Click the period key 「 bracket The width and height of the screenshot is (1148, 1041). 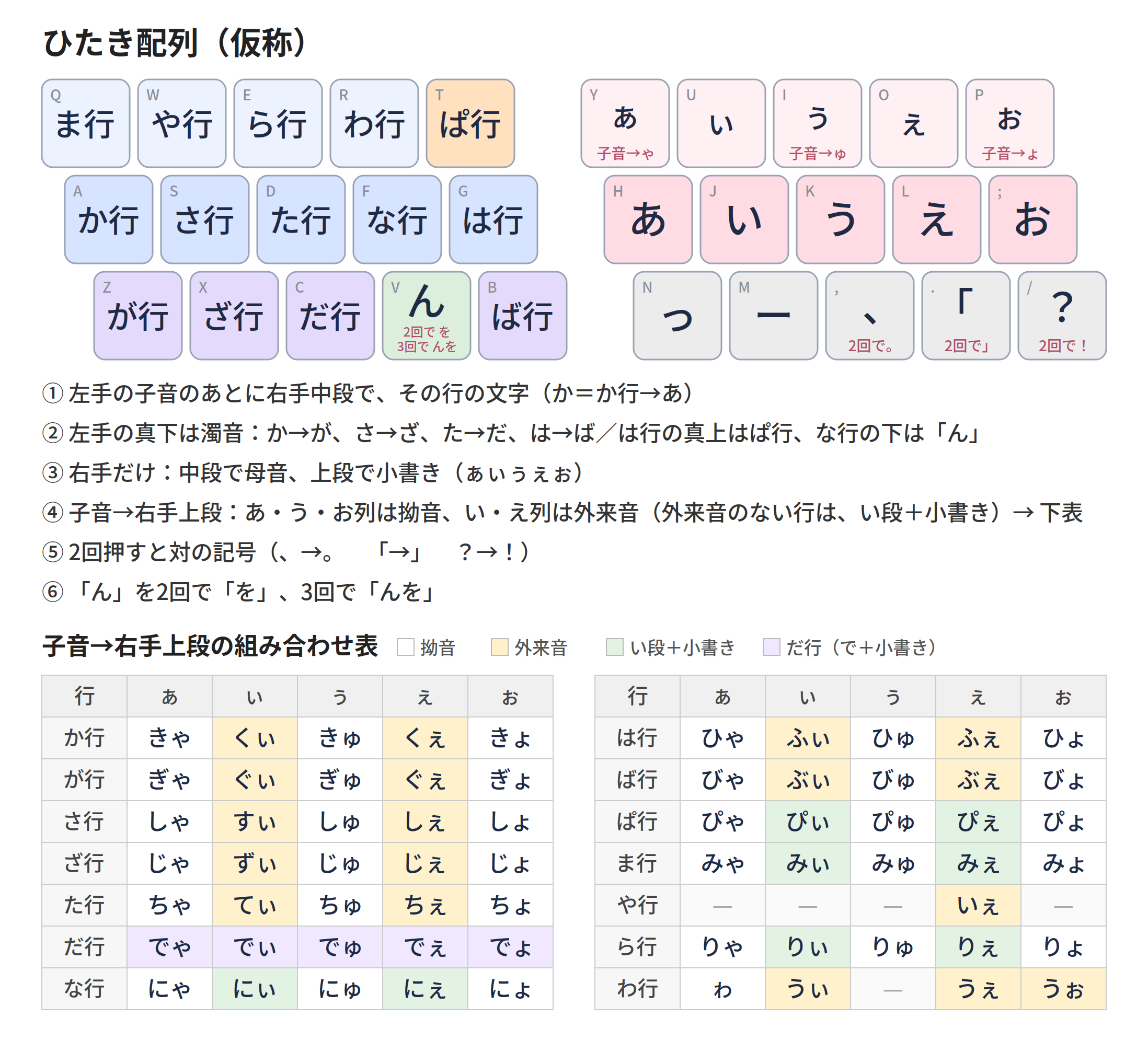tap(967, 316)
